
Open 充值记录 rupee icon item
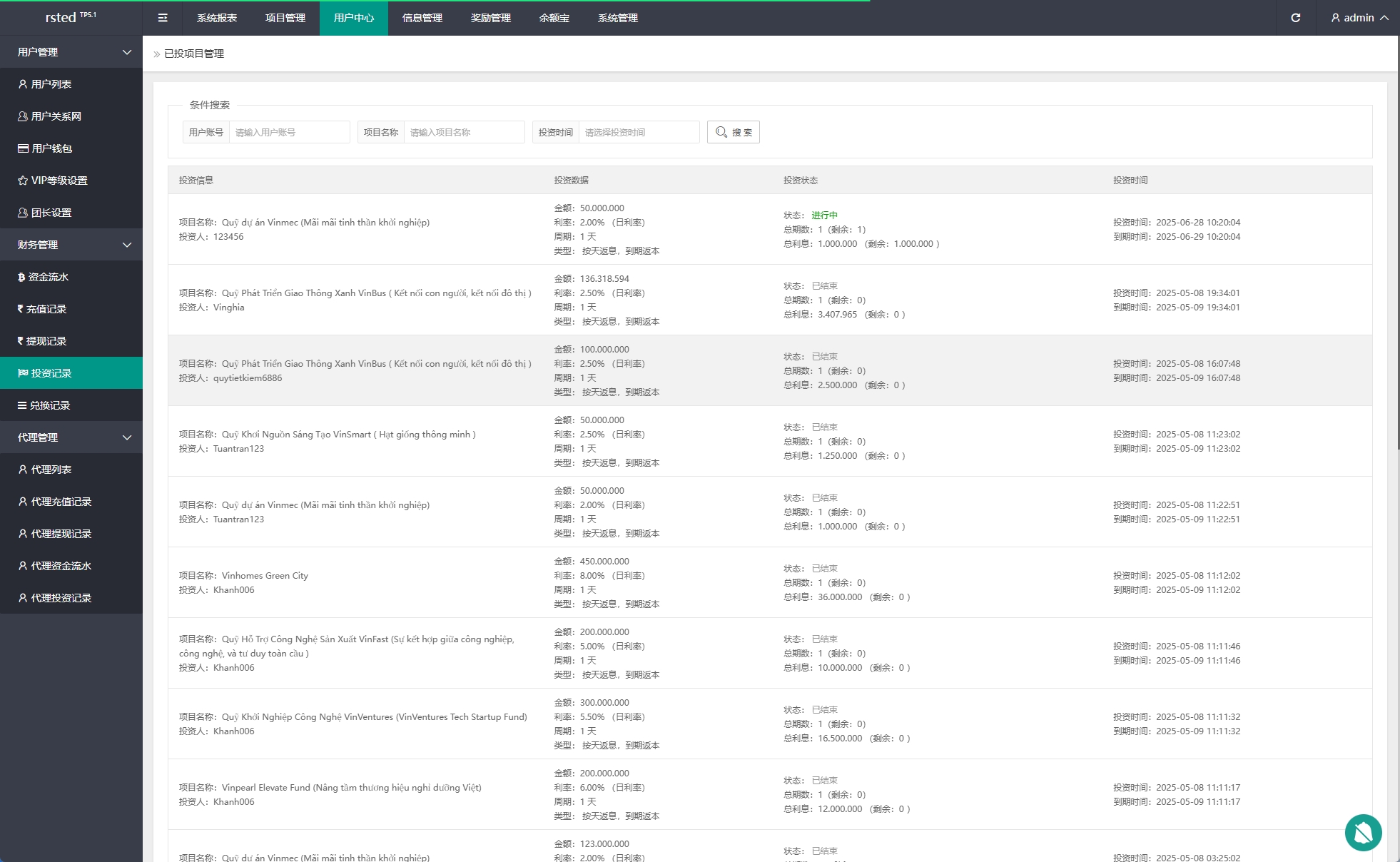46,309
